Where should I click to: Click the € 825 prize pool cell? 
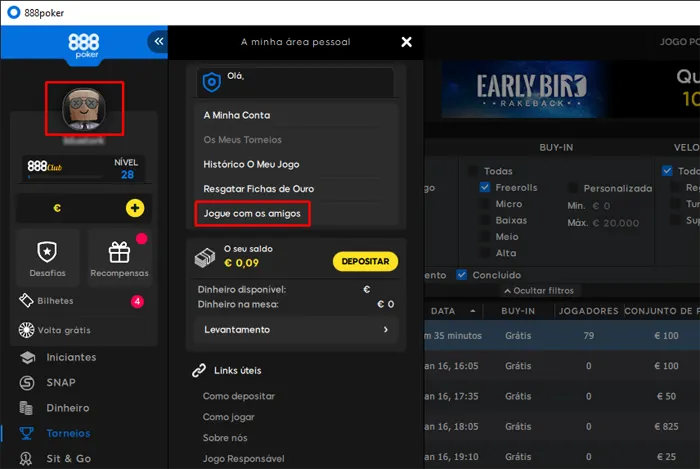coord(666,427)
